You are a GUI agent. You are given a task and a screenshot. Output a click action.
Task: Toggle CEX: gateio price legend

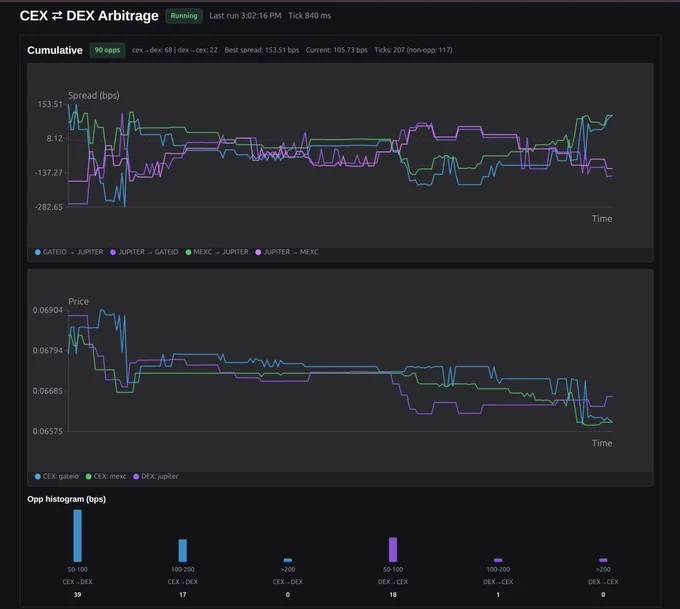57,476
